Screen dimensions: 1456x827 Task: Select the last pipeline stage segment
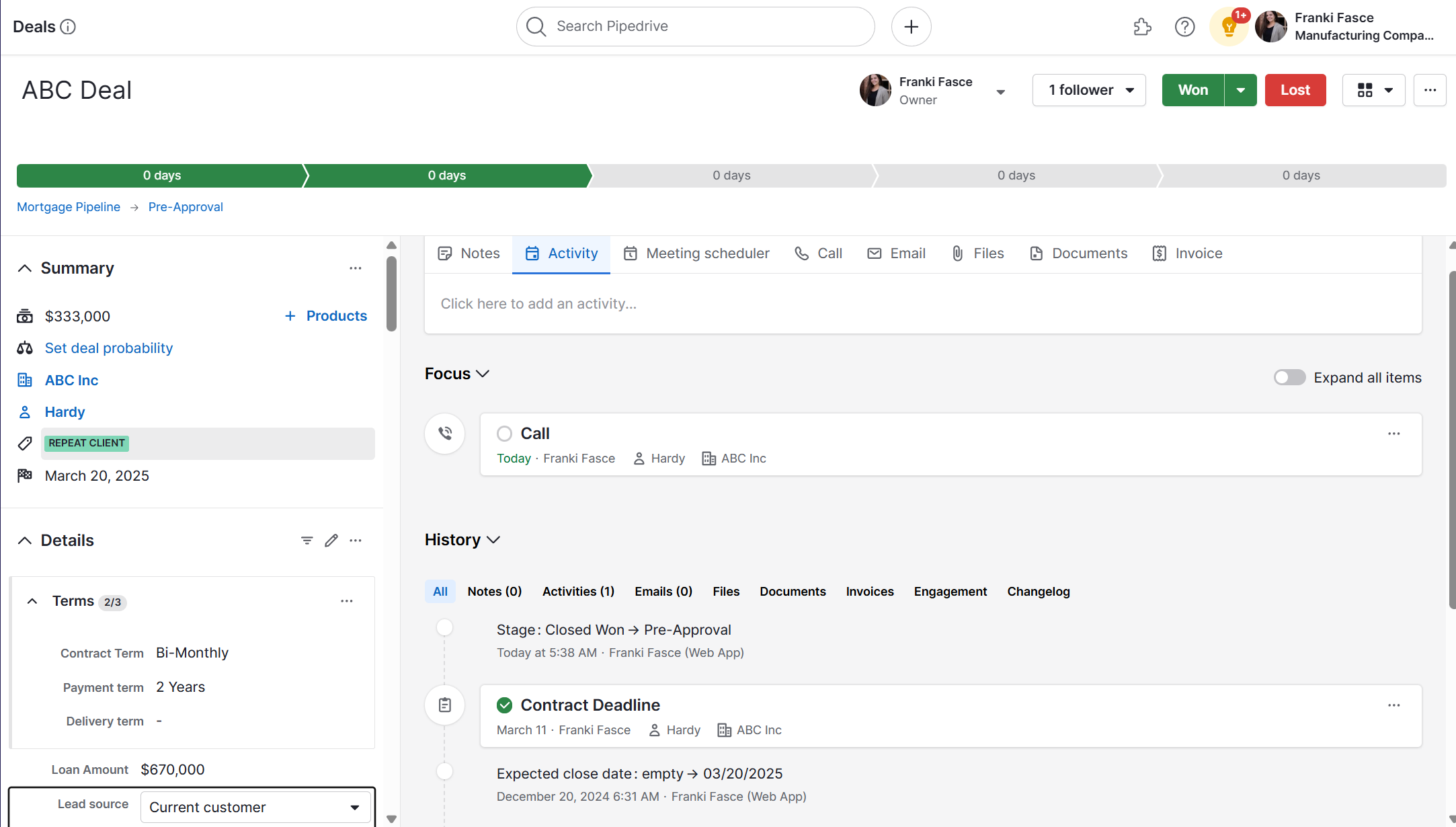(1301, 175)
